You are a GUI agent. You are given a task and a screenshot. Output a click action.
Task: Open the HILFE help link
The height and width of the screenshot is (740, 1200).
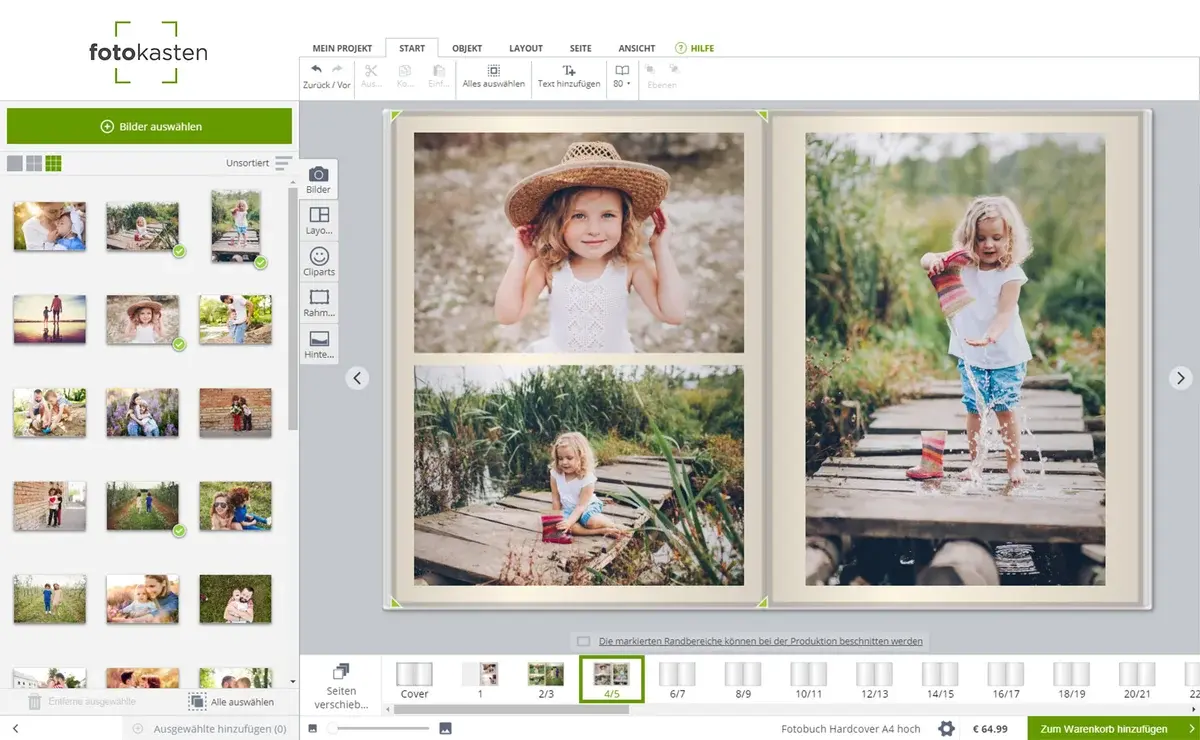(x=694, y=48)
